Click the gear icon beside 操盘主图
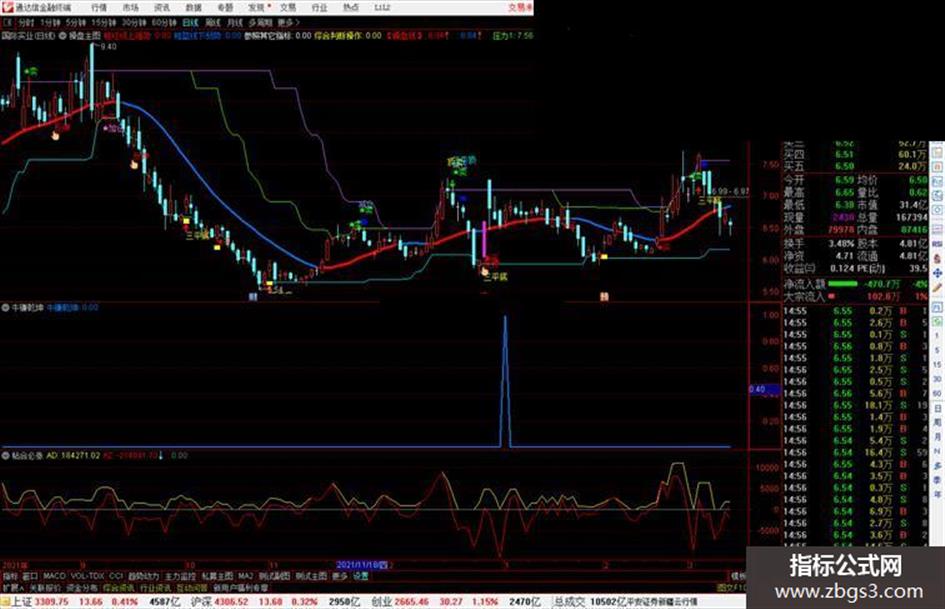 (63, 36)
